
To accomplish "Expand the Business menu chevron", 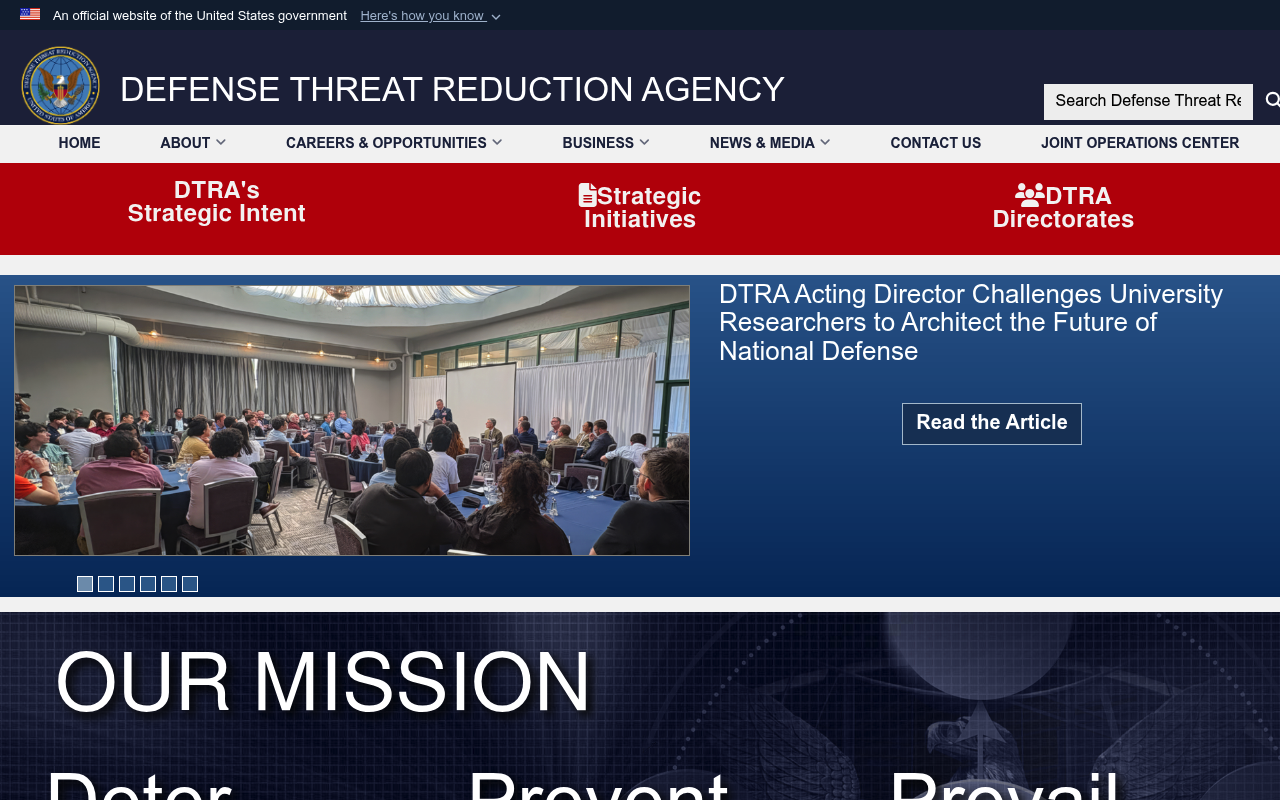I will click(x=644, y=142).
